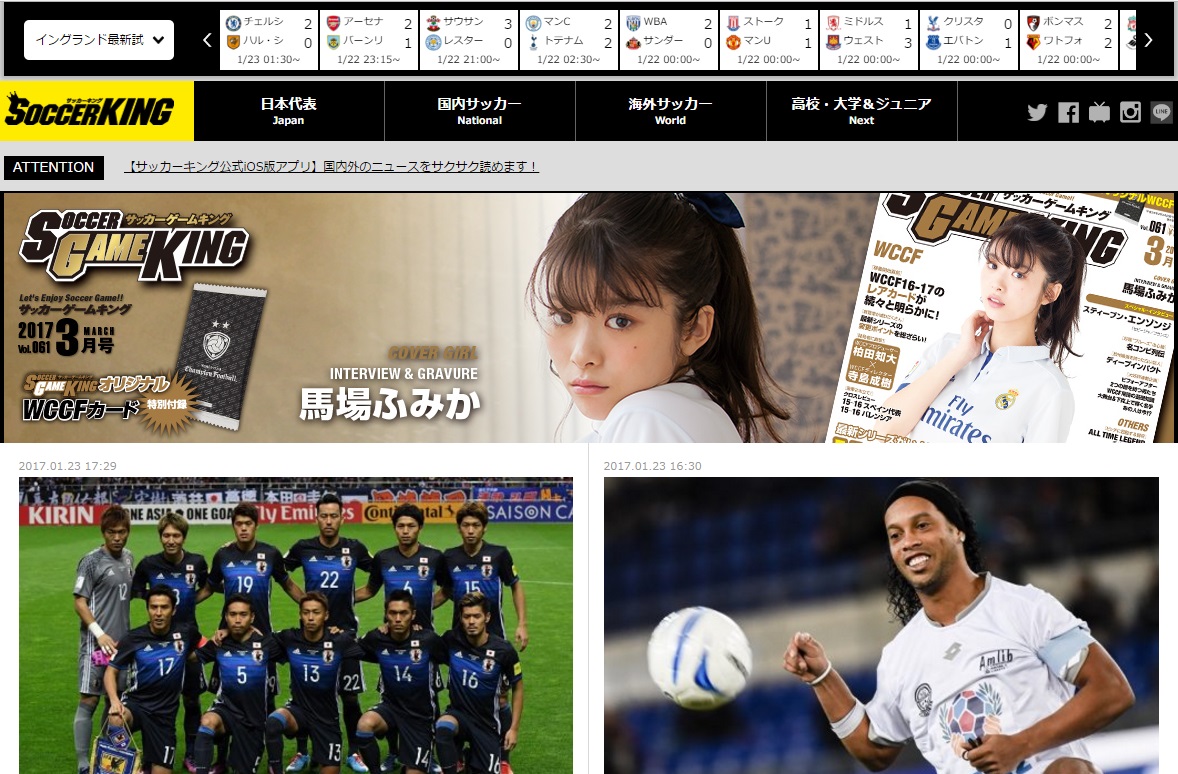This screenshot has width=1178, height=774.
Task: Click Arsenal club crest in ticker
Action: point(334,23)
